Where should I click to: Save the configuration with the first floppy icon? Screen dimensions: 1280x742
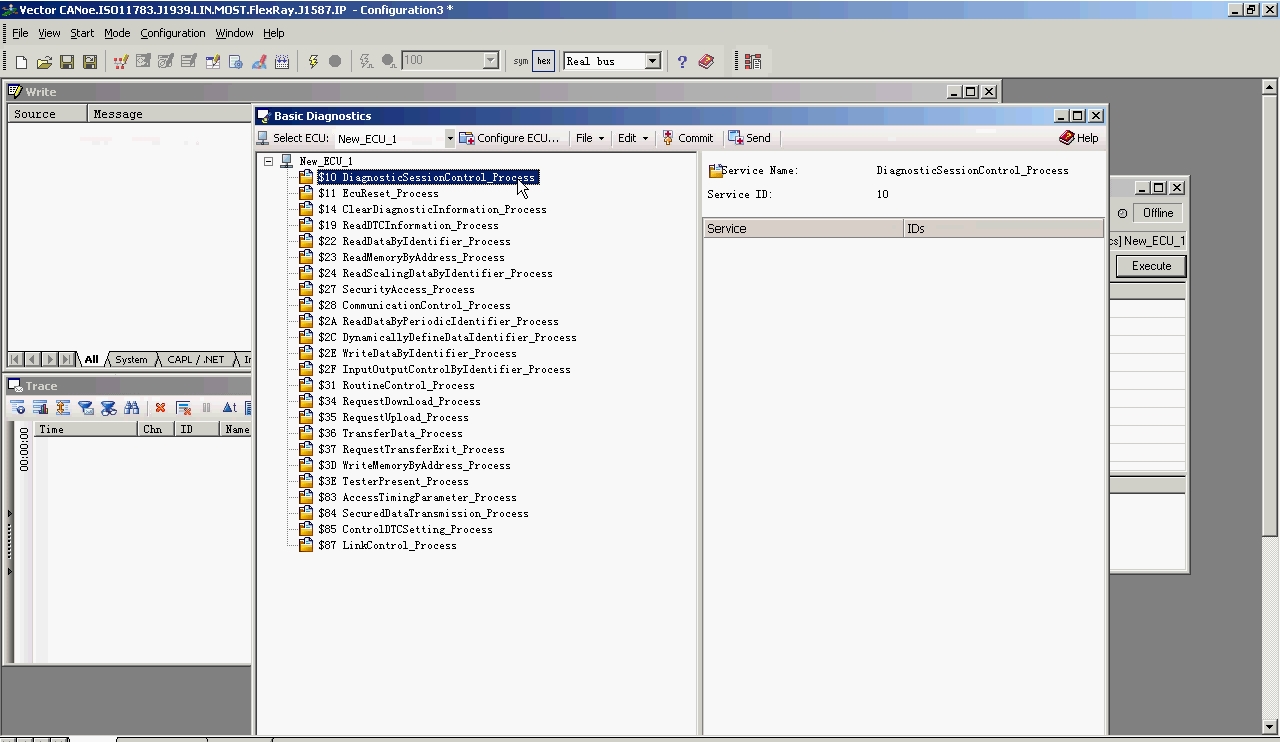coord(67,61)
